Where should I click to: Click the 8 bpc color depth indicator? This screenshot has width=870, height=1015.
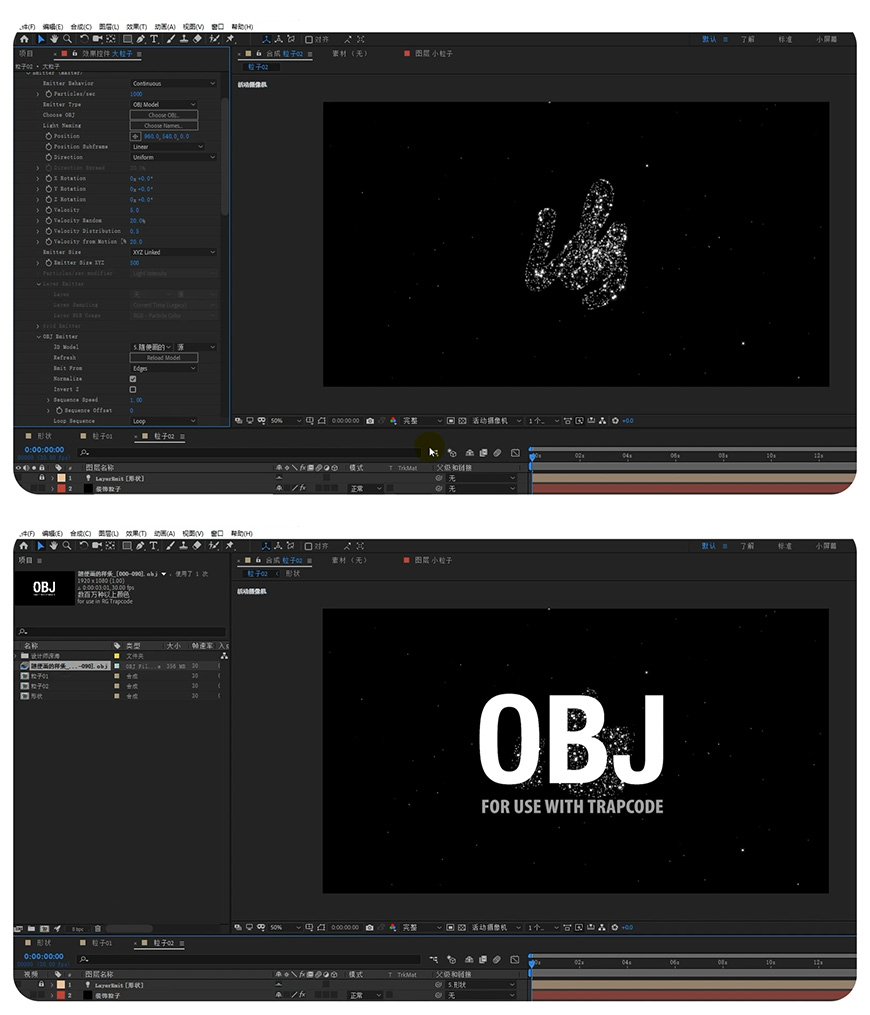77,928
